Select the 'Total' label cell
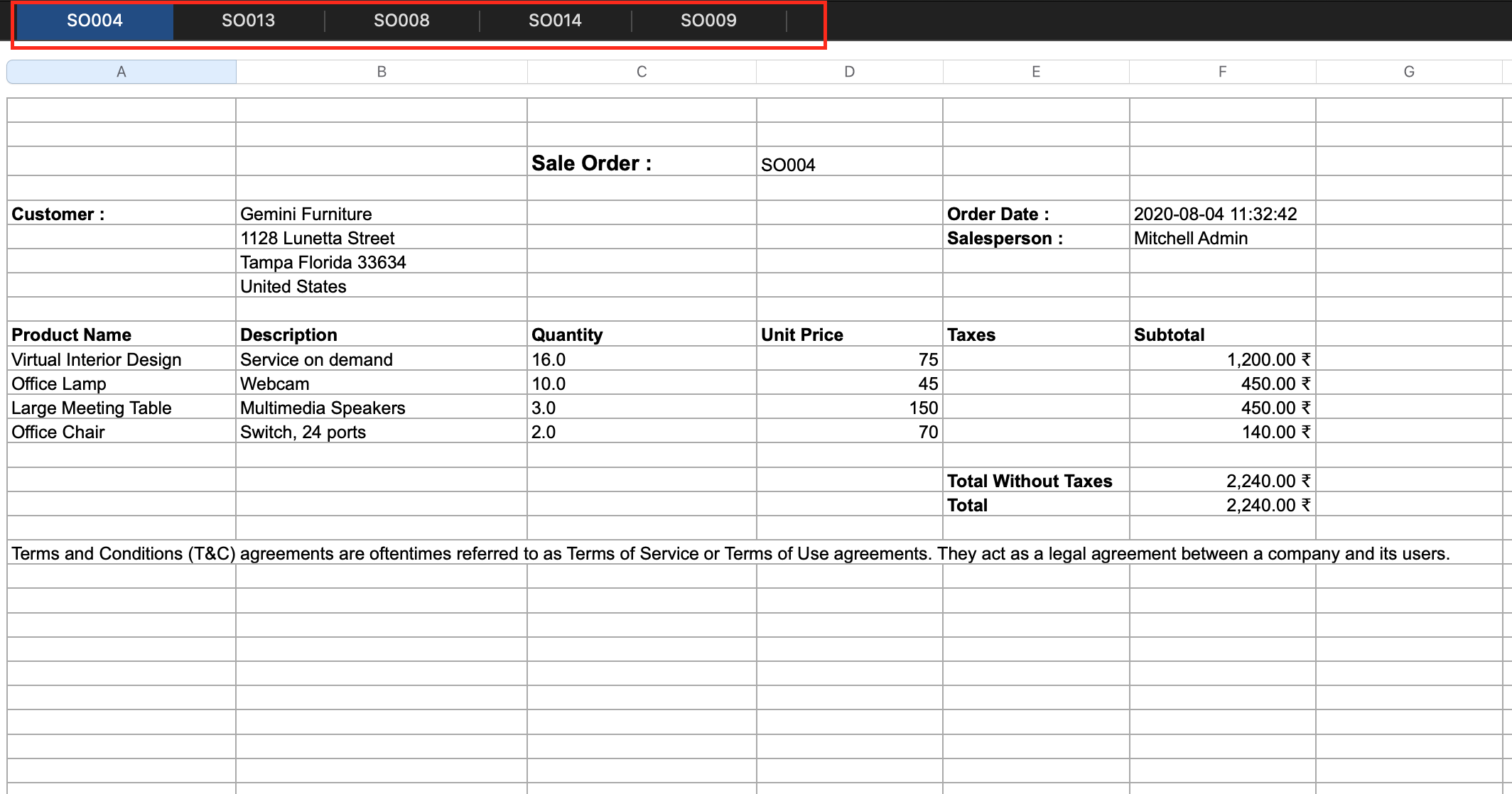The image size is (1512, 794). click(x=1036, y=504)
